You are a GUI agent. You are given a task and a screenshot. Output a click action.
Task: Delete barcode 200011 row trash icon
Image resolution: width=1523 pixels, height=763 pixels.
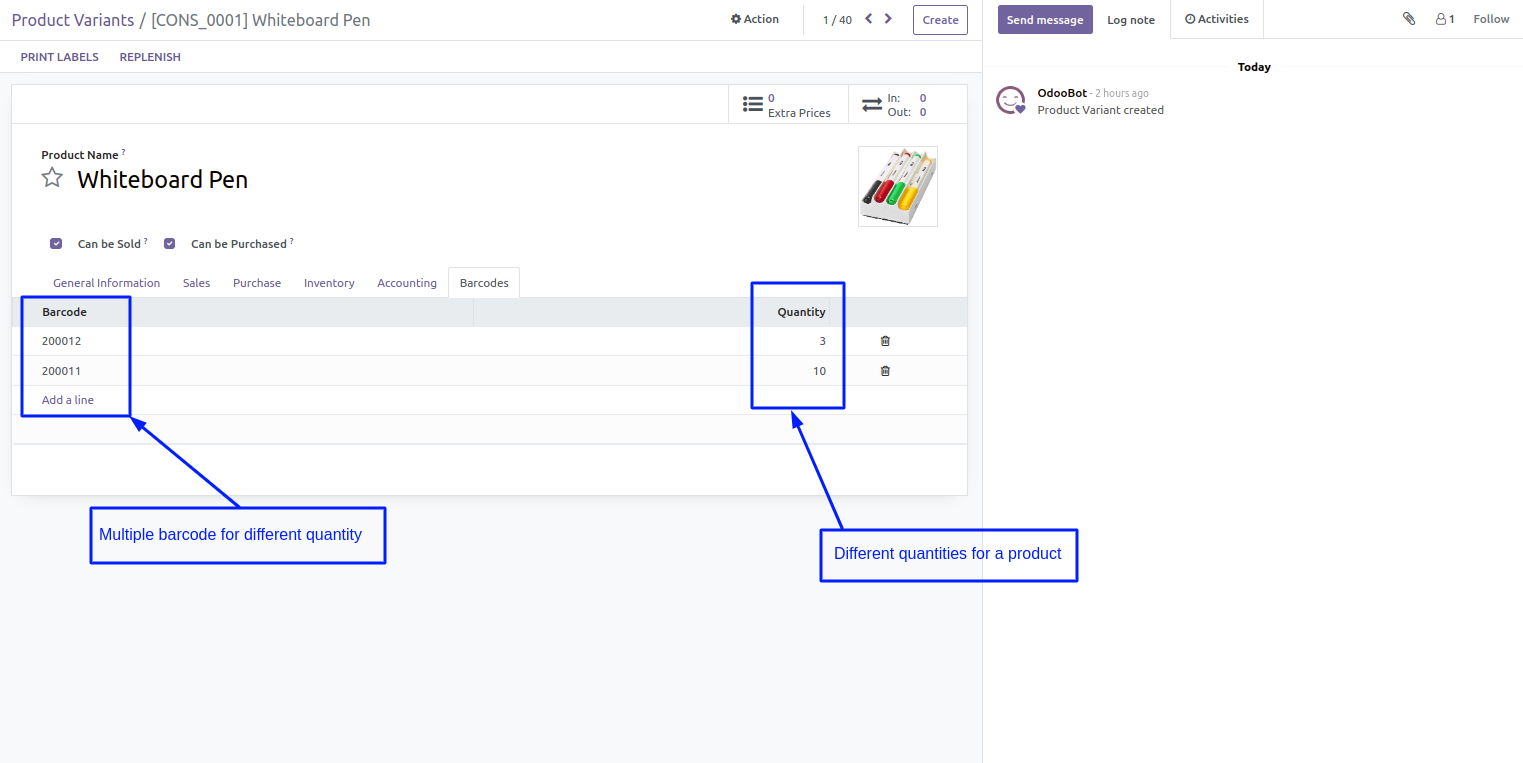point(885,371)
